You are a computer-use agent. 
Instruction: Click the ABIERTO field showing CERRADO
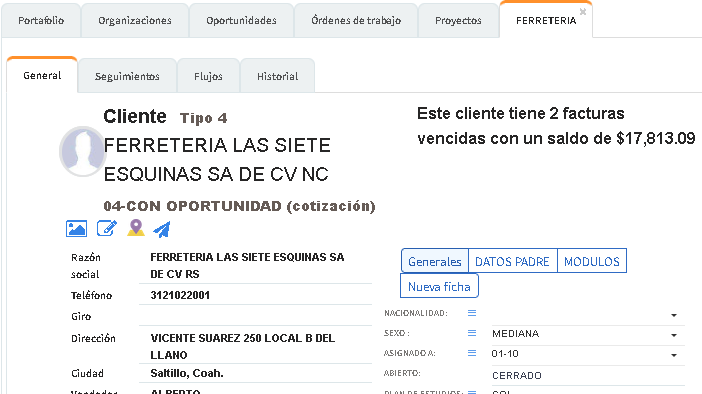588,375
